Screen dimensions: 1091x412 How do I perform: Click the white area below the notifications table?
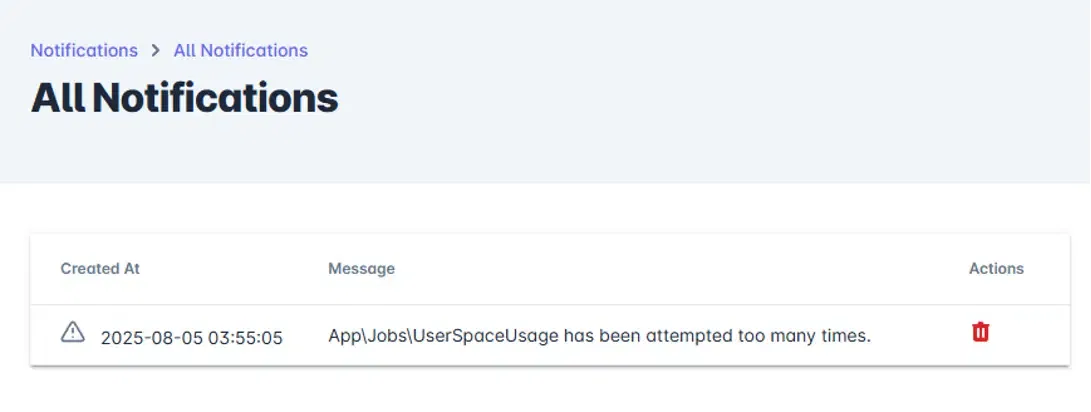[x=545, y=392]
